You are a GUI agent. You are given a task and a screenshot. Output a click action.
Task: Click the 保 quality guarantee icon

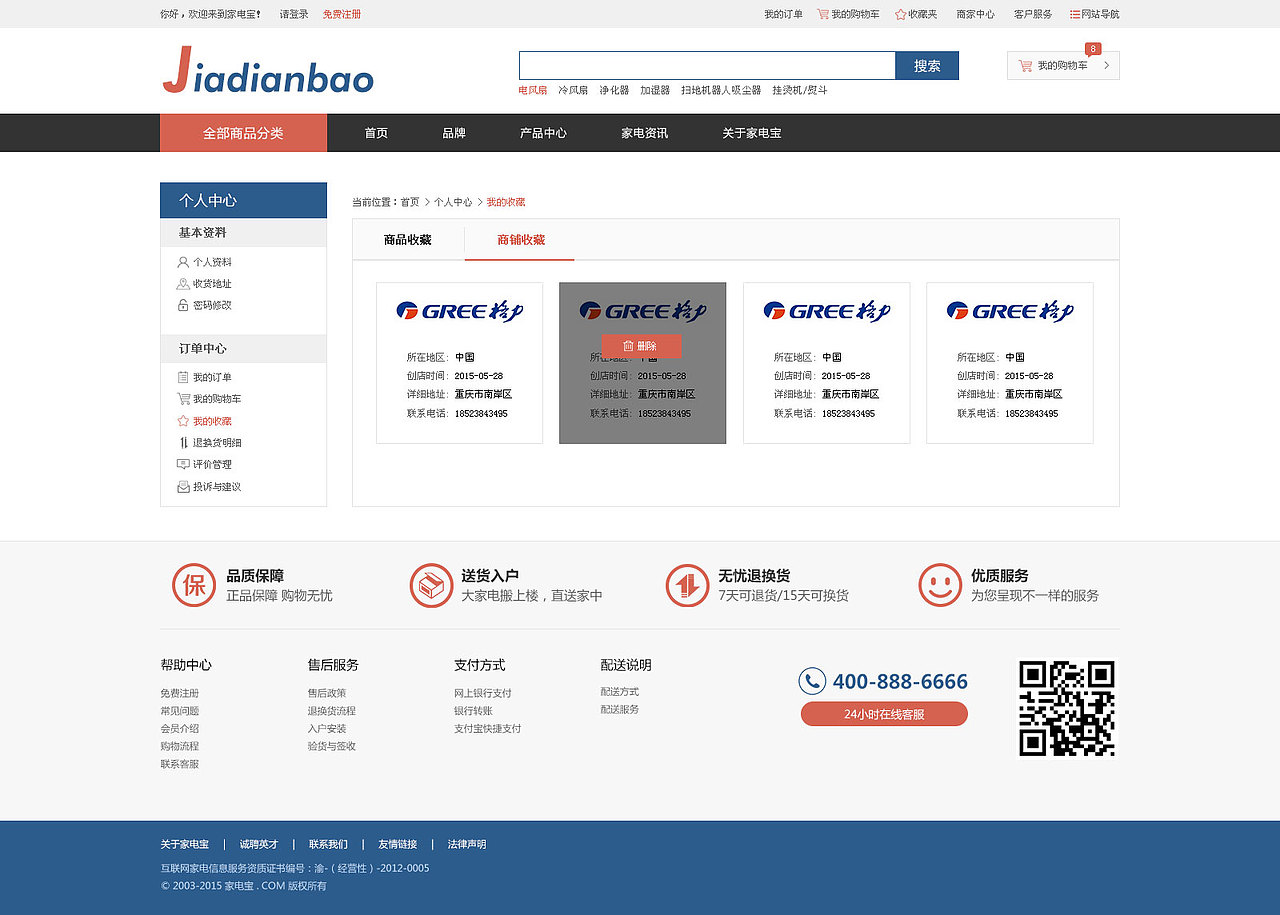[194, 585]
